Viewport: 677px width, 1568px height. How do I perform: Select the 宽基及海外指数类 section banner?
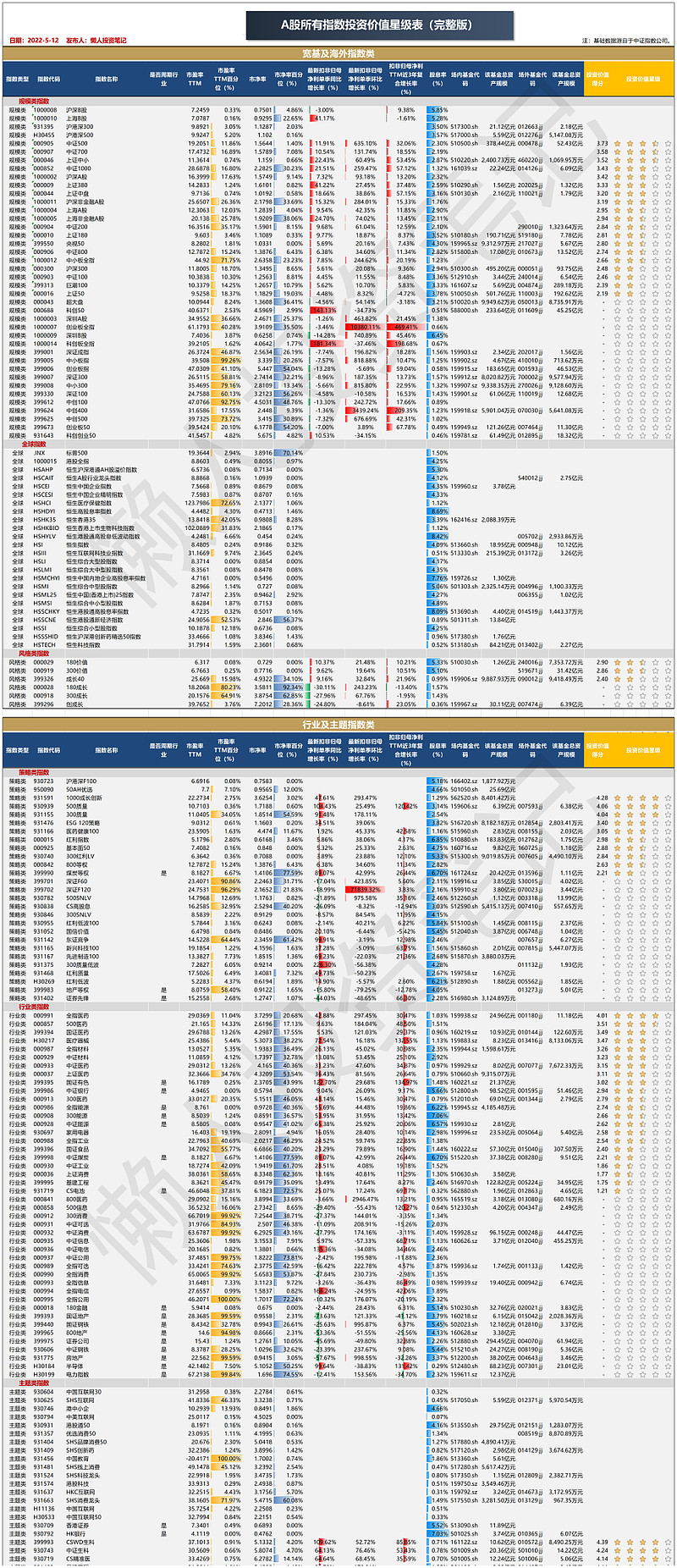click(338, 53)
